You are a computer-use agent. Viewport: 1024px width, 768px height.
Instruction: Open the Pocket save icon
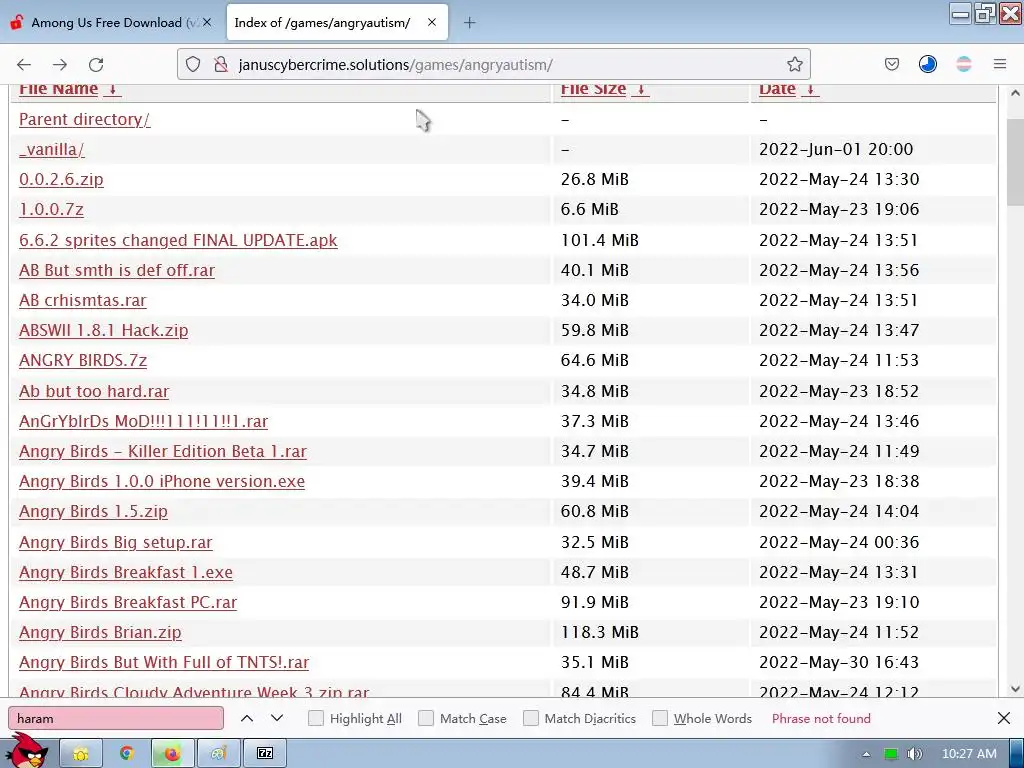(x=892, y=64)
